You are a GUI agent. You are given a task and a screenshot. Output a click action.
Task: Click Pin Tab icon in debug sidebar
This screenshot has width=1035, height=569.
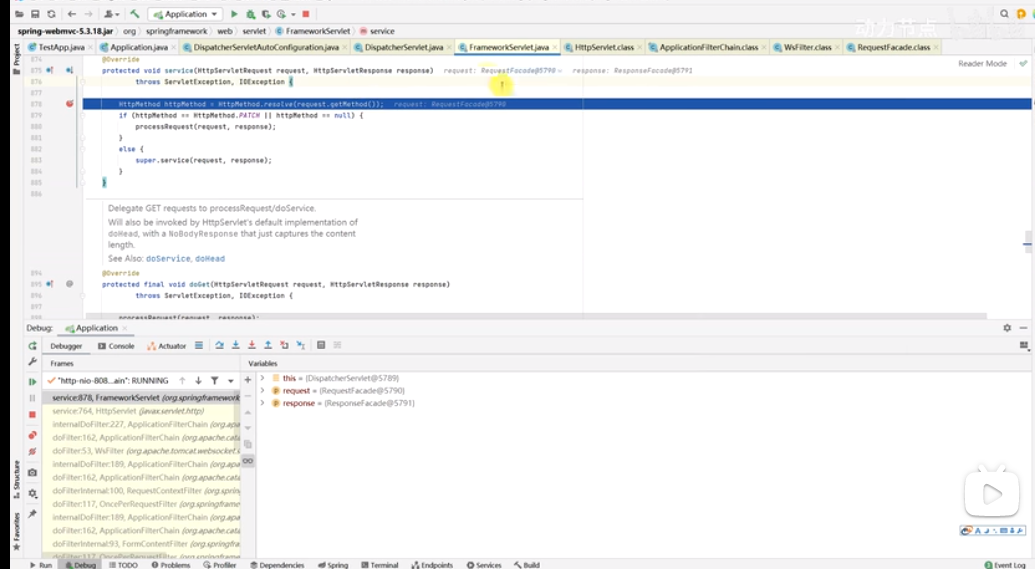[x=32, y=514]
